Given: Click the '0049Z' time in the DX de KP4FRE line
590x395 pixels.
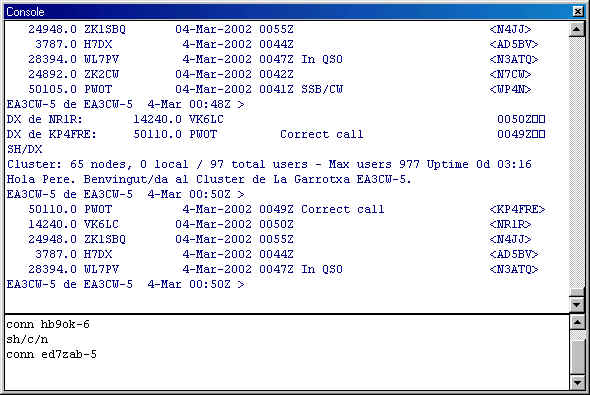Looking at the screenshot, I should click(514, 134).
